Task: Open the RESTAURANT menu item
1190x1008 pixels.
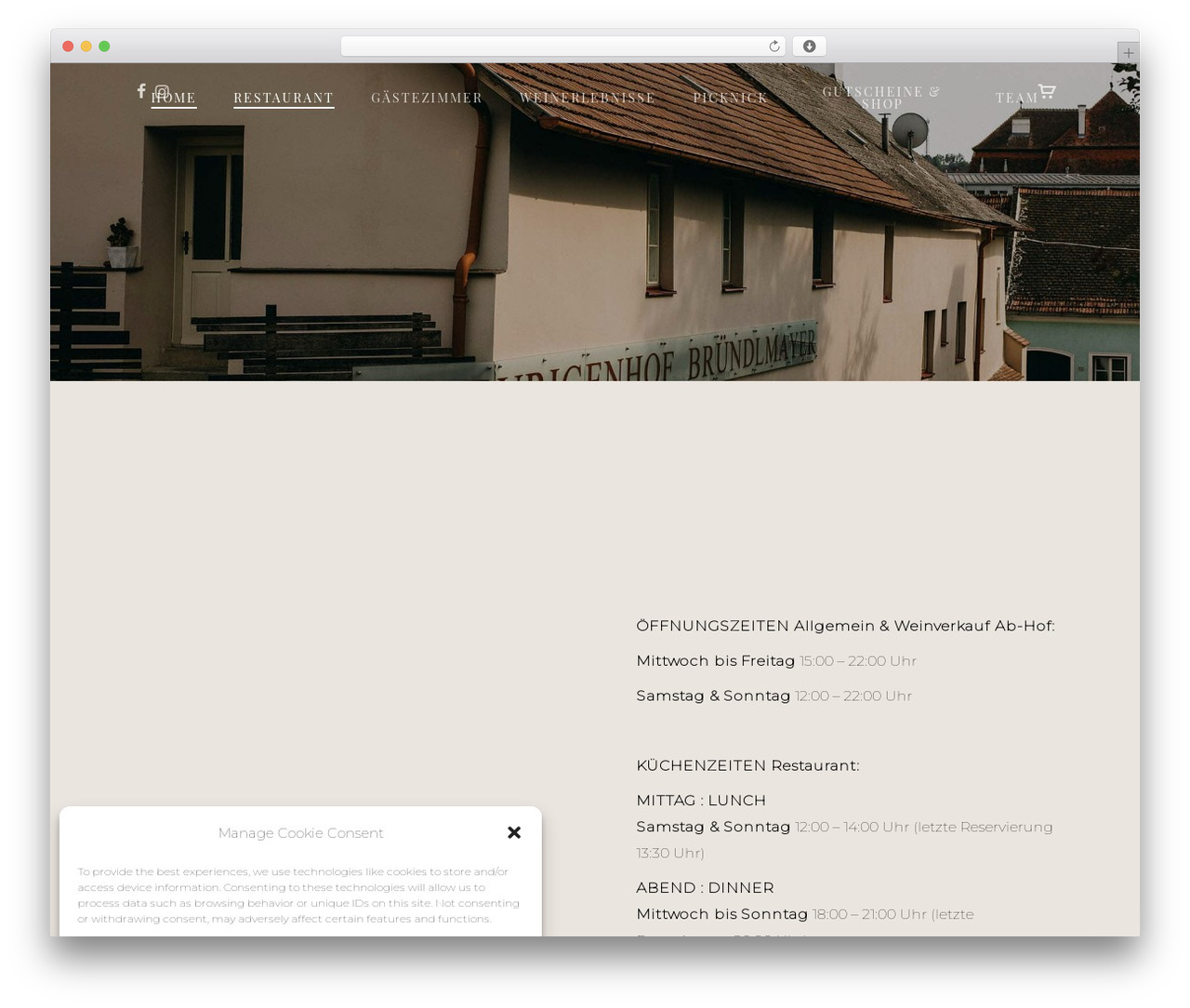Action: click(284, 98)
